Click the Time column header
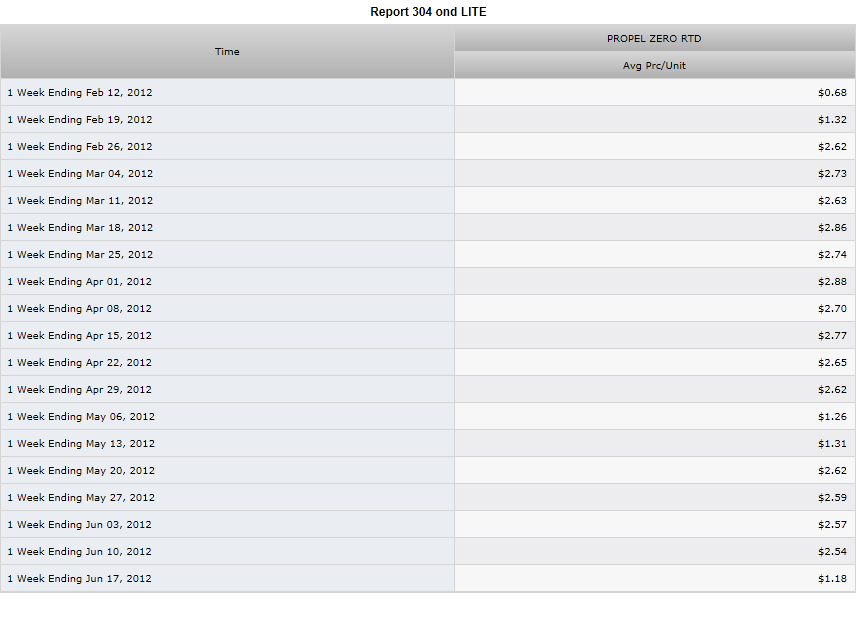 pyautogui.click(x=227, y=51)
